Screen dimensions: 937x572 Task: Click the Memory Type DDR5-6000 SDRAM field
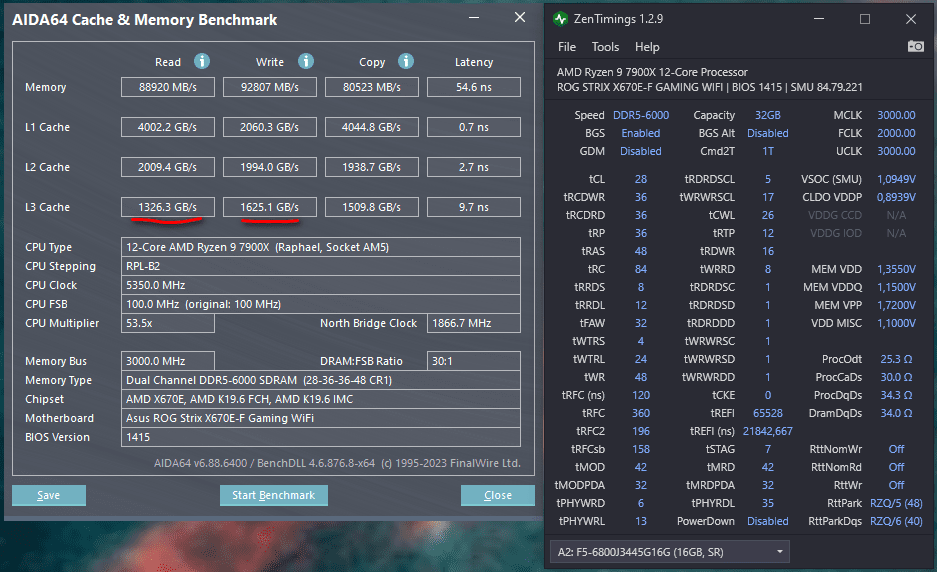coord(321,380)
